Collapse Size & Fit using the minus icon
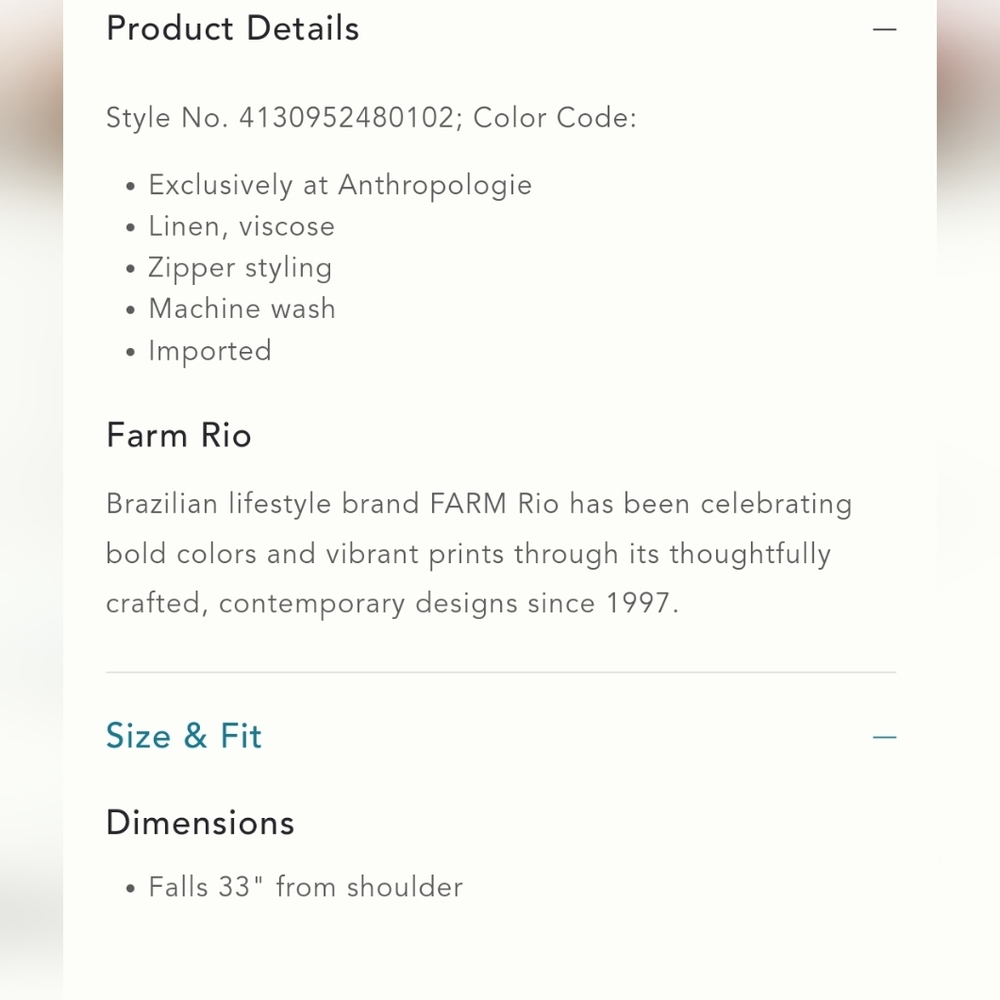 (x=884, y=737)
